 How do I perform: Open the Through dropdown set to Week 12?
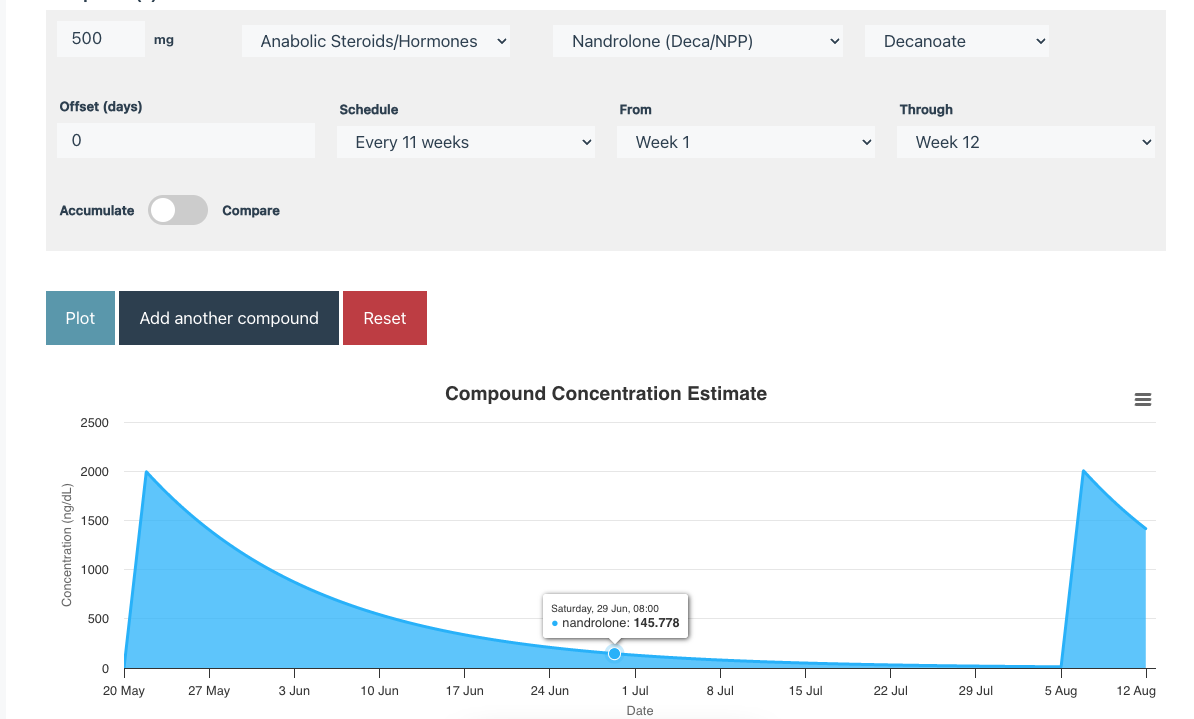(x=1026, y=142)
